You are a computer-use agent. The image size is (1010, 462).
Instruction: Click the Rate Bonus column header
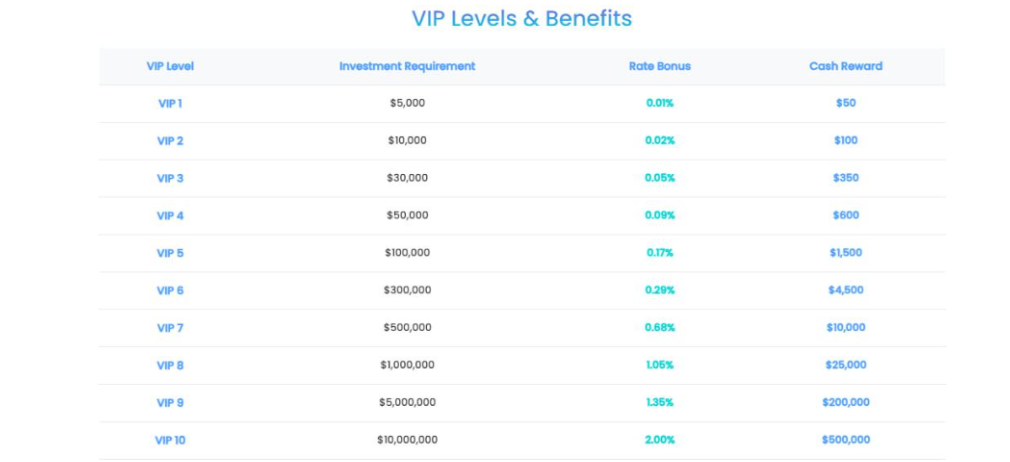660,66
